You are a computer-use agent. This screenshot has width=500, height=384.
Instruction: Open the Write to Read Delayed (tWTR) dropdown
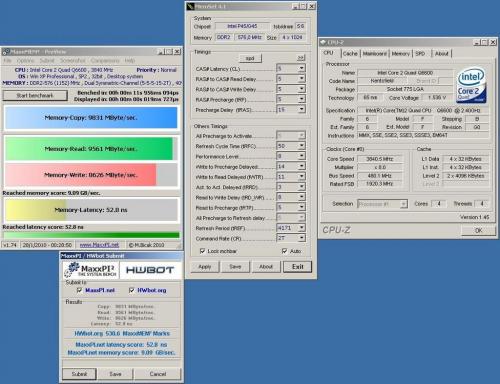301,176
